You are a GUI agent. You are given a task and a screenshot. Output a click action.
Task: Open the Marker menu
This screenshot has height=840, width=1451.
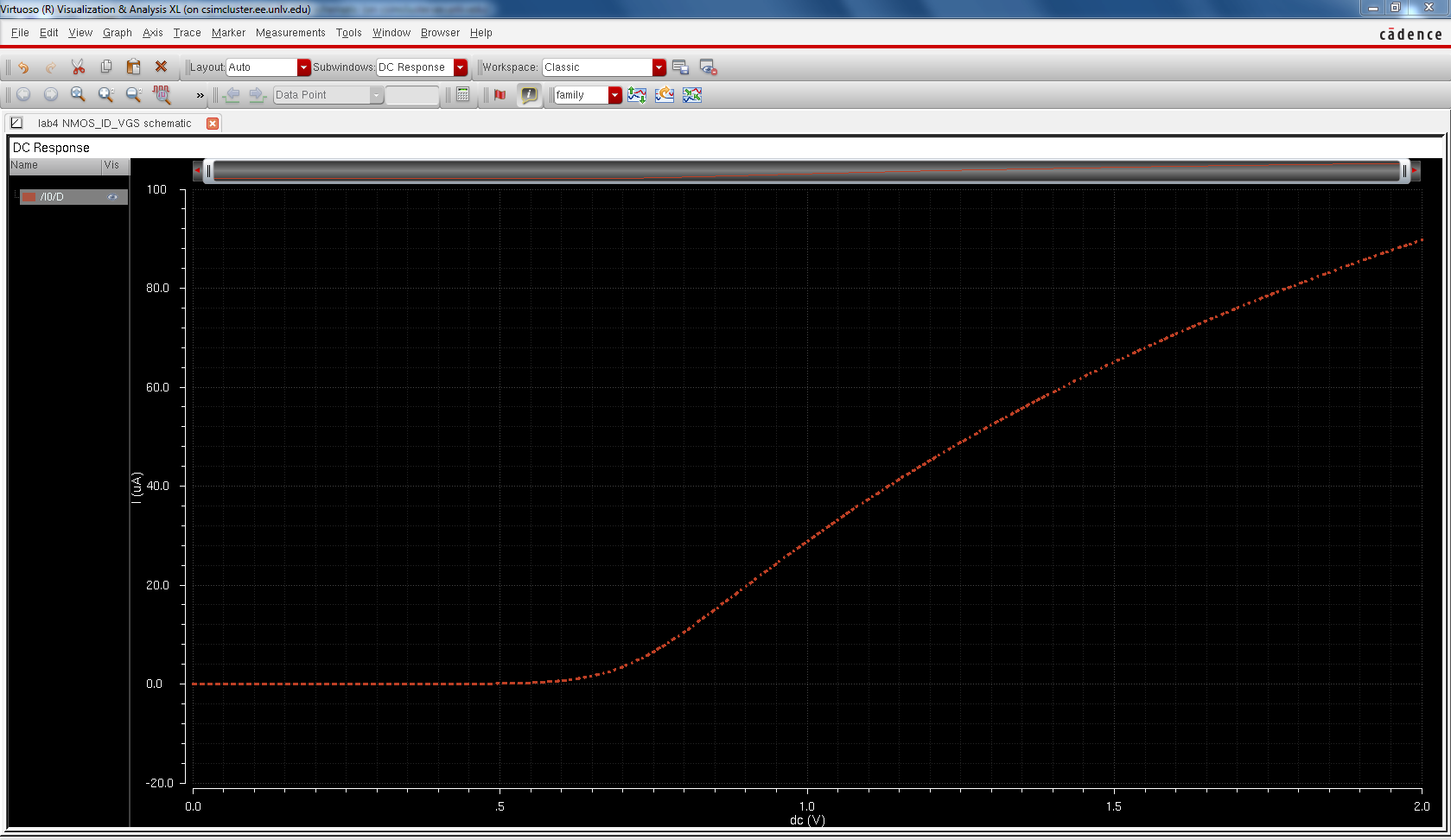pos(228,33)
